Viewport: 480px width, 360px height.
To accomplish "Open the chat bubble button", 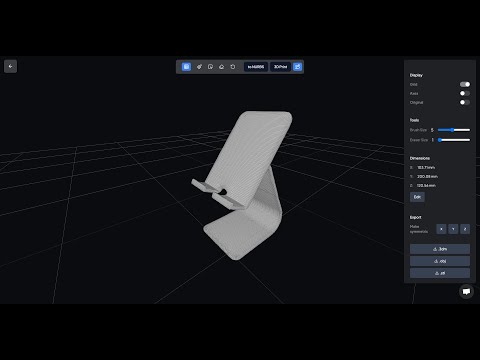I will [466, 291].
